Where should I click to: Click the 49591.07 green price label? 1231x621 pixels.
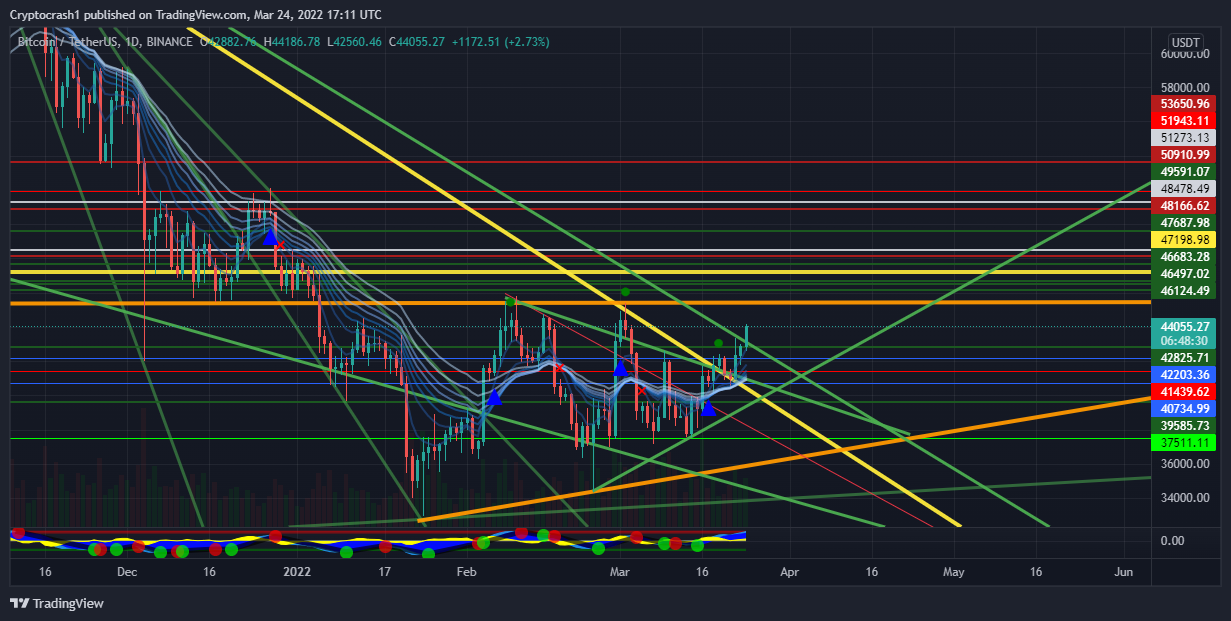click(1184, 171)
